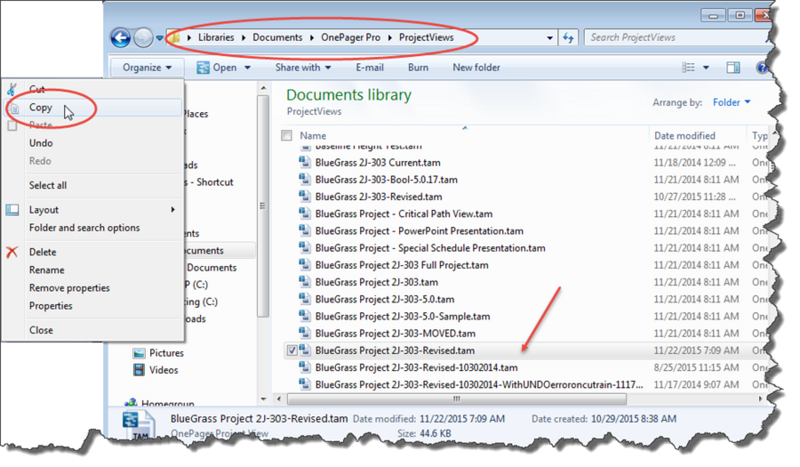The image size is (800, 467).
Task: Click the Cut scissors icon
Action: (12, 90)
